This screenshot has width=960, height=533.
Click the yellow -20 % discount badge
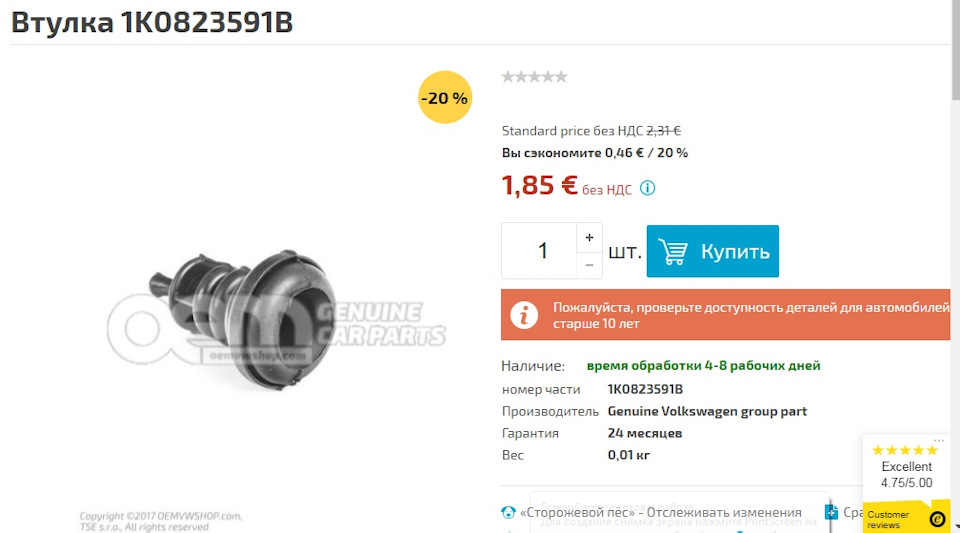(x=445, y=97)
